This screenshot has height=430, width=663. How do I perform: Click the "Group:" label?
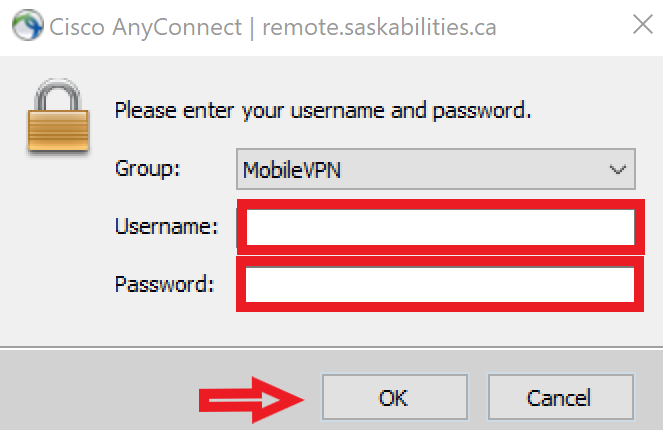pos(148,169)
